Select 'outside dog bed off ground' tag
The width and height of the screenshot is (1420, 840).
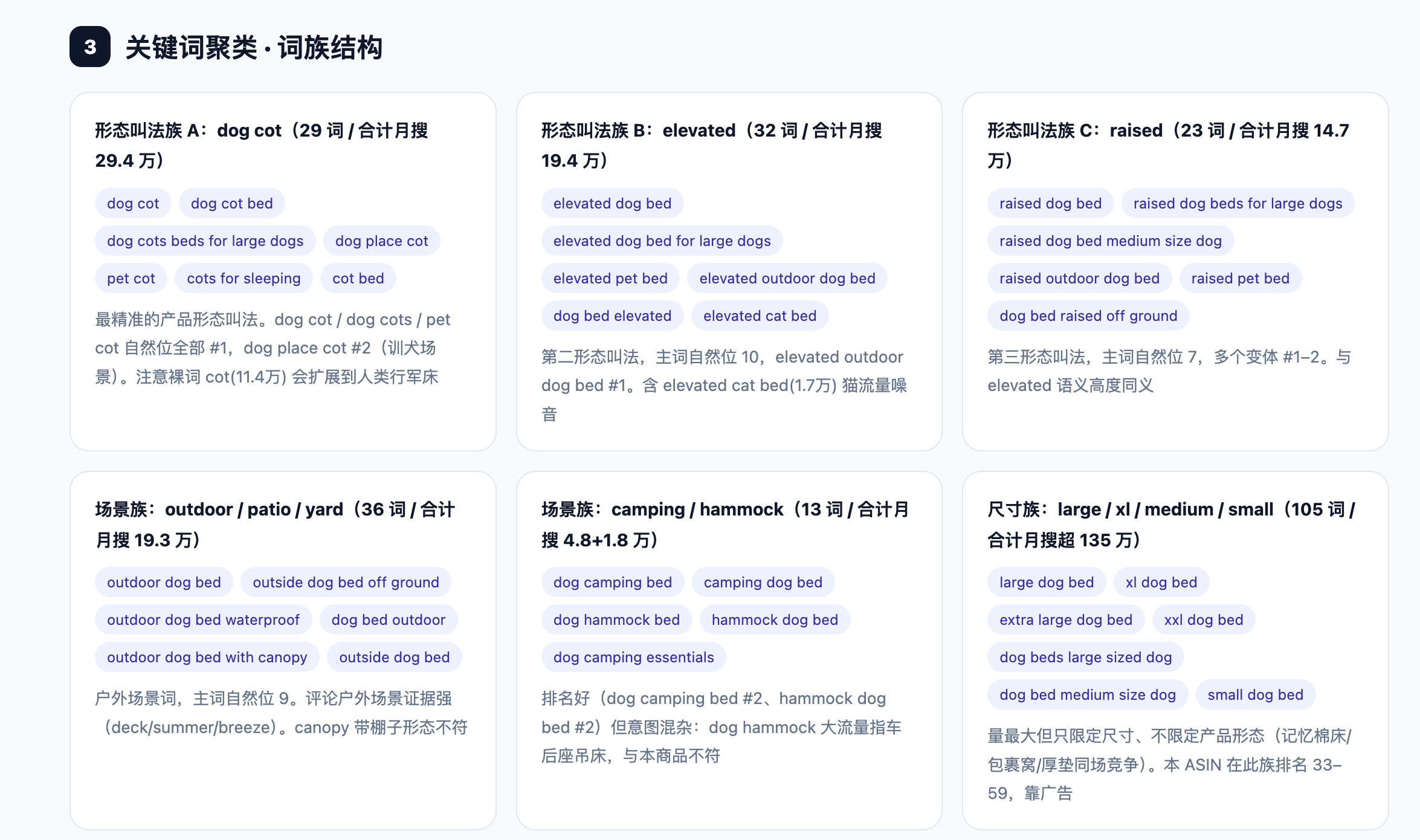point(346,583)
